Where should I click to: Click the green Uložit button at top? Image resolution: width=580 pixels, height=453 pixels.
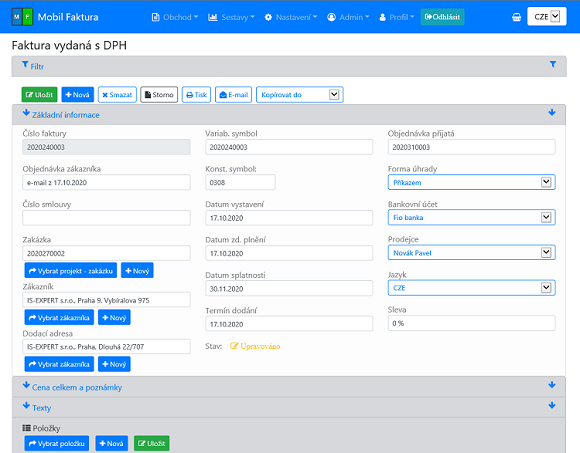coord(40,95)
